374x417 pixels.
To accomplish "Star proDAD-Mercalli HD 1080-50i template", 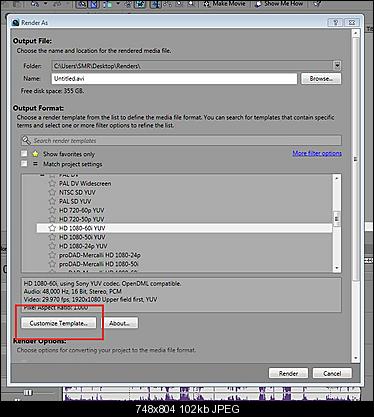I will [x=52, y=264].
